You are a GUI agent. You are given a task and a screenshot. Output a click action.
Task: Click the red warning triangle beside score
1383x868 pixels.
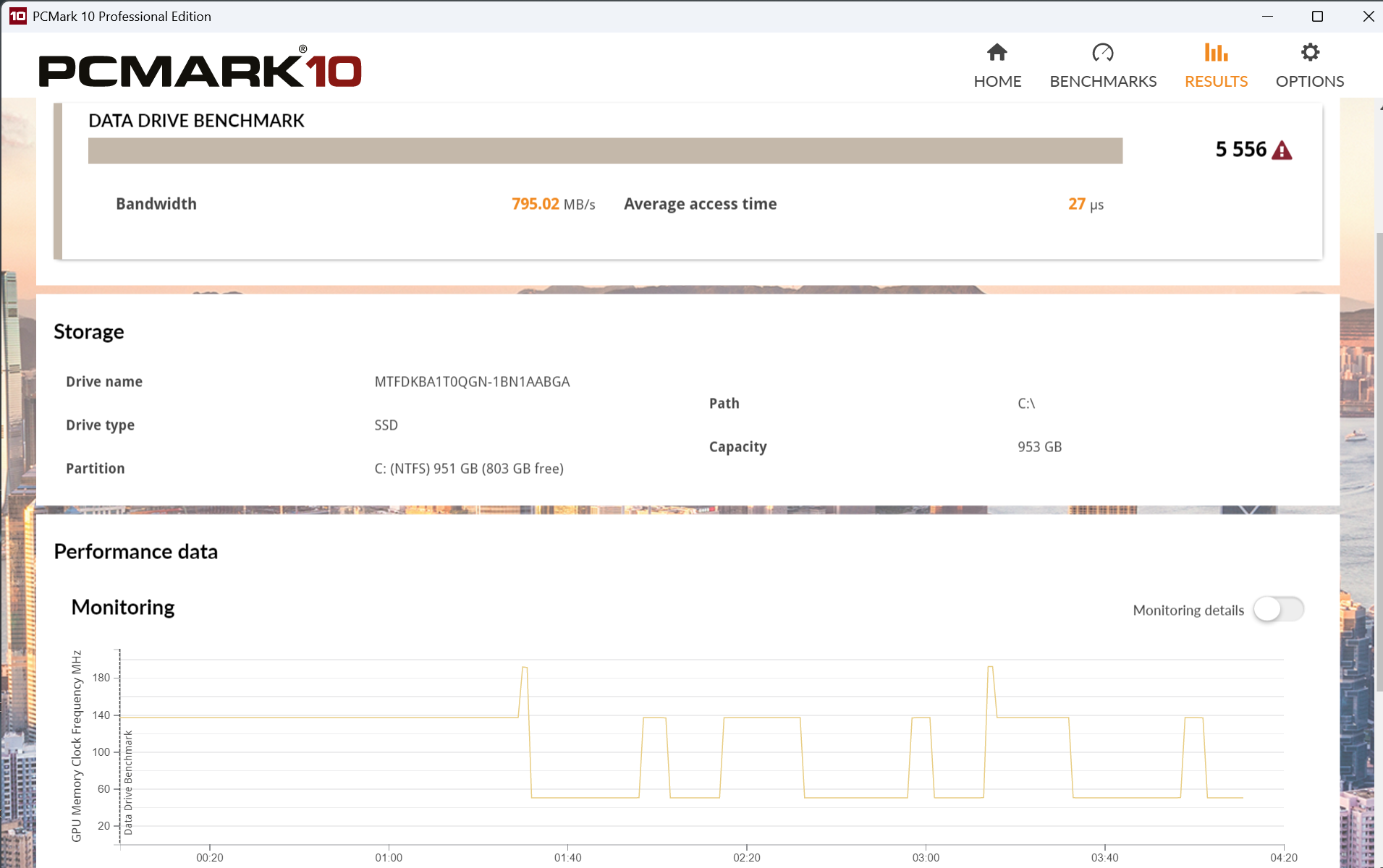click(x=1282, y=150)
